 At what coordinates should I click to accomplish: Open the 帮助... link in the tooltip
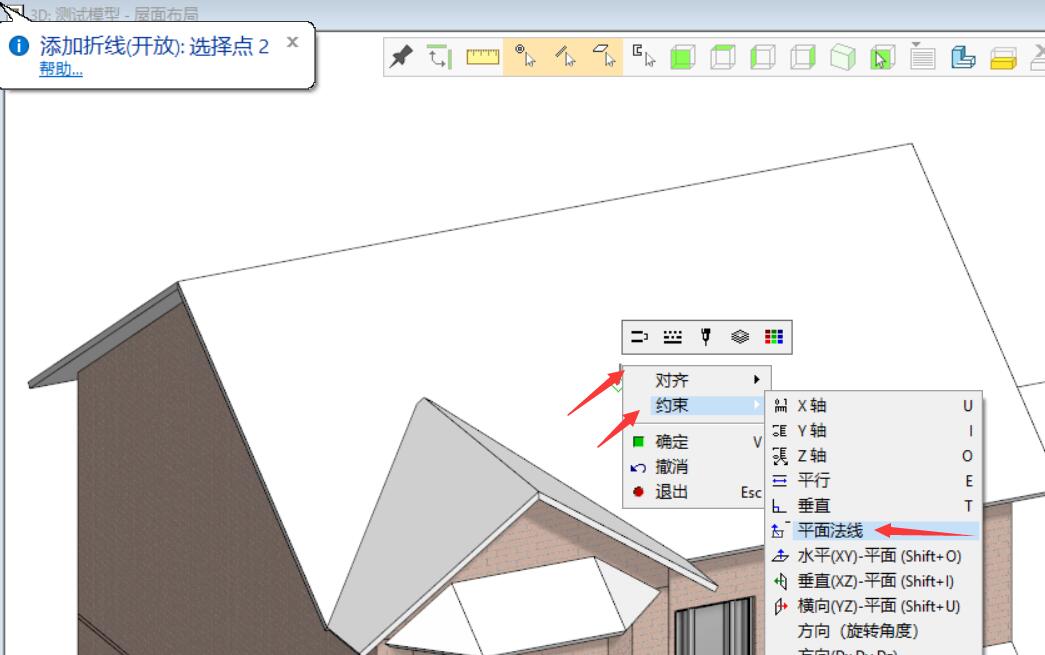61,69
